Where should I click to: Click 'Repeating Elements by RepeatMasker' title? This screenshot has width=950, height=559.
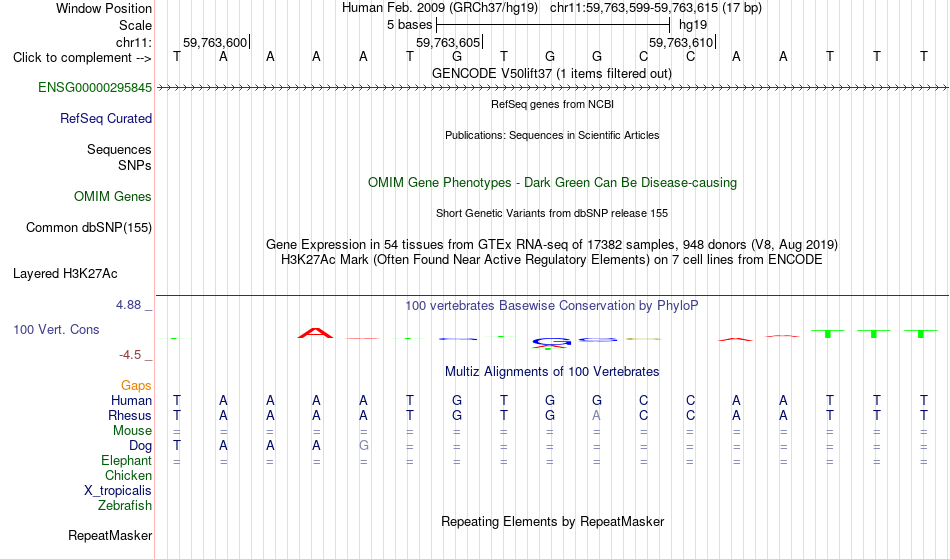pos(553,521)
